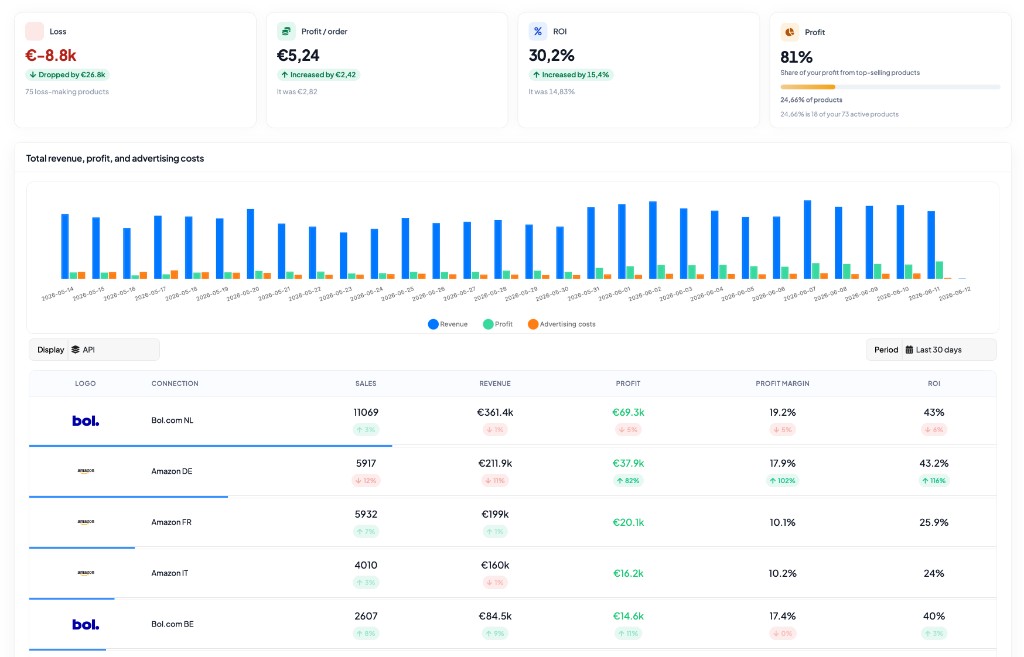
Task: Click the chart title 'Total revenue, profit, and advertising costs'
Action: [x=115, y=158]
